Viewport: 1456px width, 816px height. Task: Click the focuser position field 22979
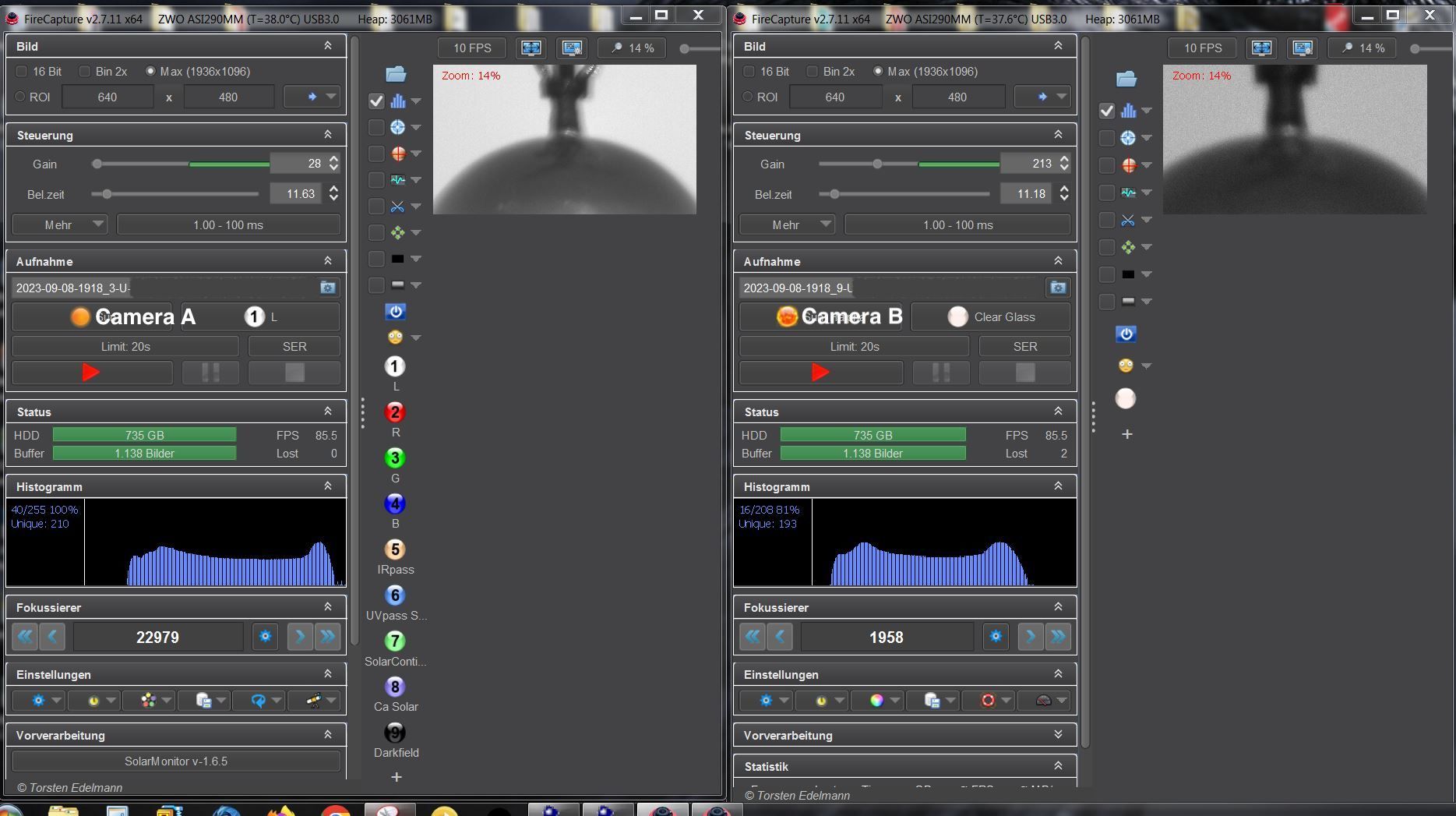coord(158,637)
